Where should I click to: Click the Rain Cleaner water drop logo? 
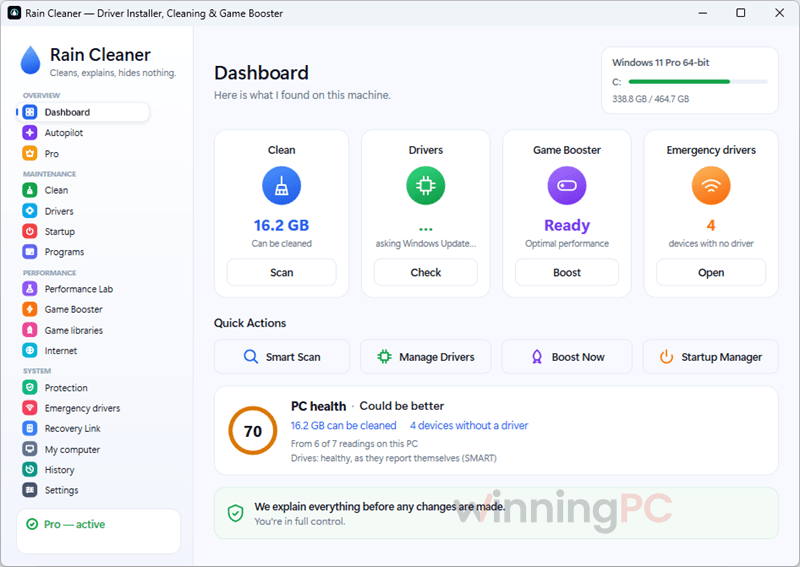[31, 60]
